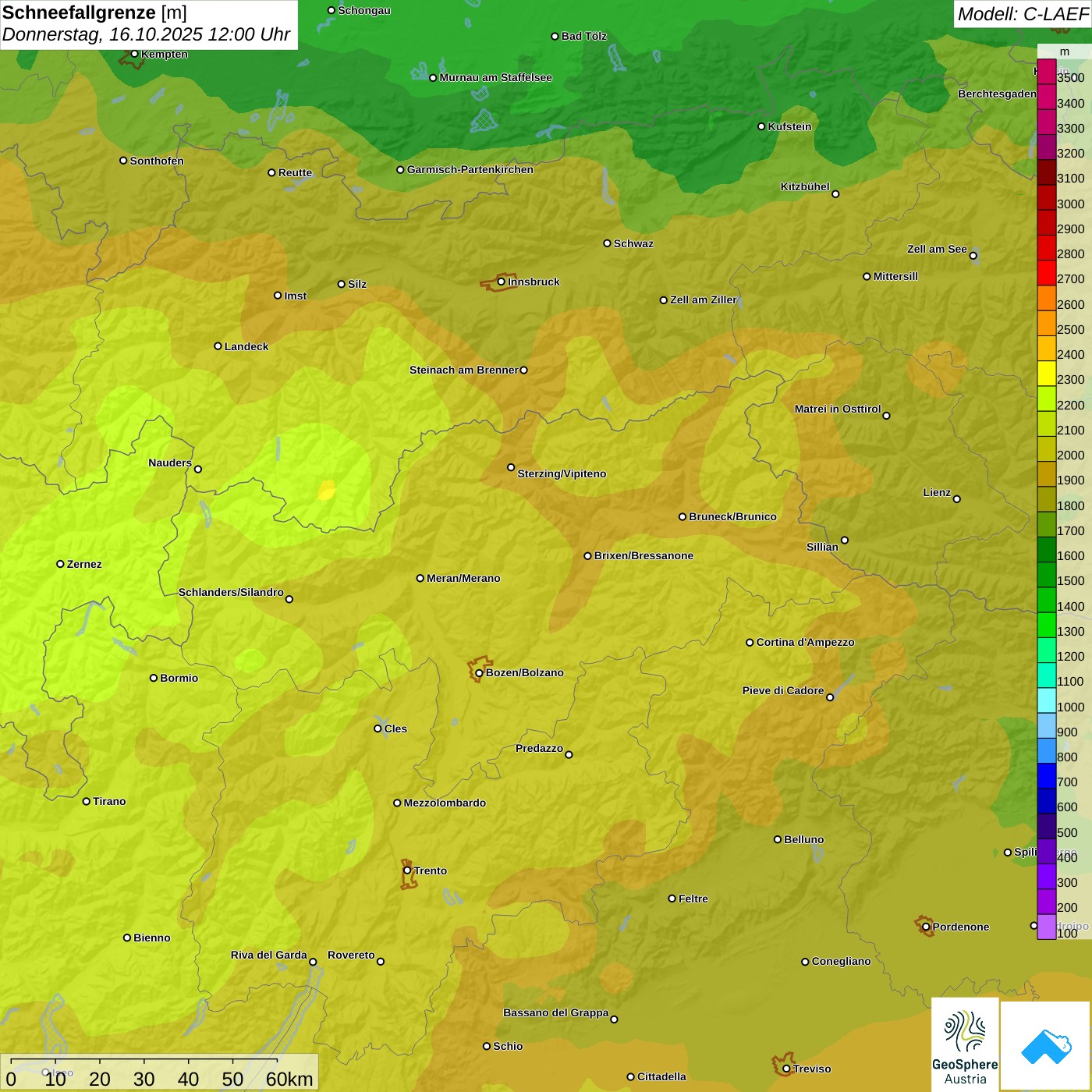Screen dimensions: 1092x1092
Task: Click the 700 m blue legend color
Action: pyautogui.click(x=1046, y=776)
